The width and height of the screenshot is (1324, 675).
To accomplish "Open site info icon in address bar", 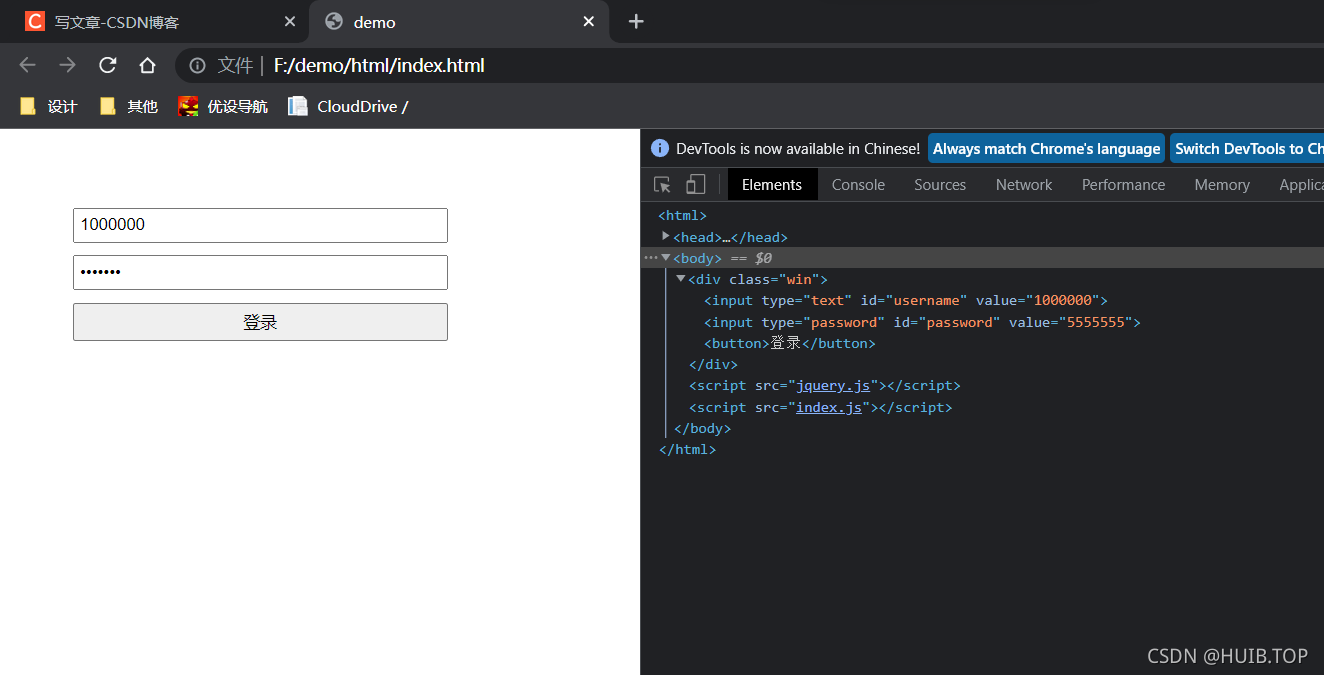I will point(198,65).
